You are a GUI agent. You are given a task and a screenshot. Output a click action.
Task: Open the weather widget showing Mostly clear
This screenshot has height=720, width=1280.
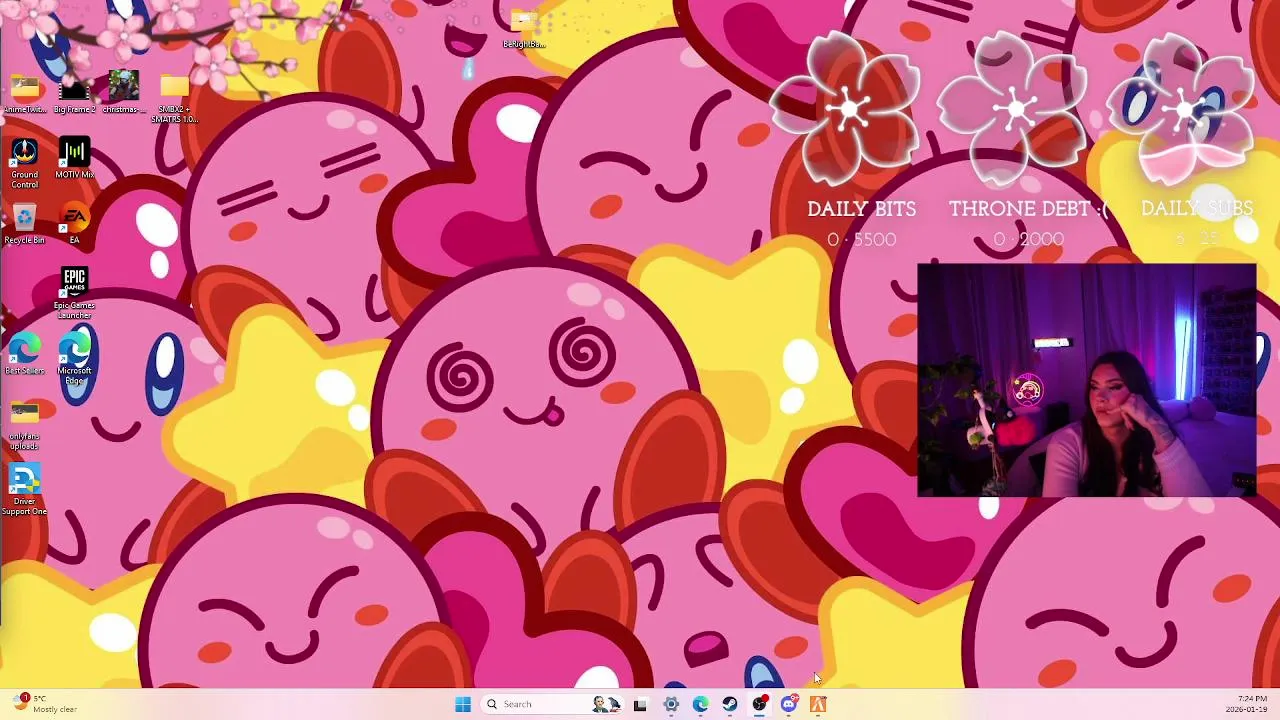coord(45,704)
